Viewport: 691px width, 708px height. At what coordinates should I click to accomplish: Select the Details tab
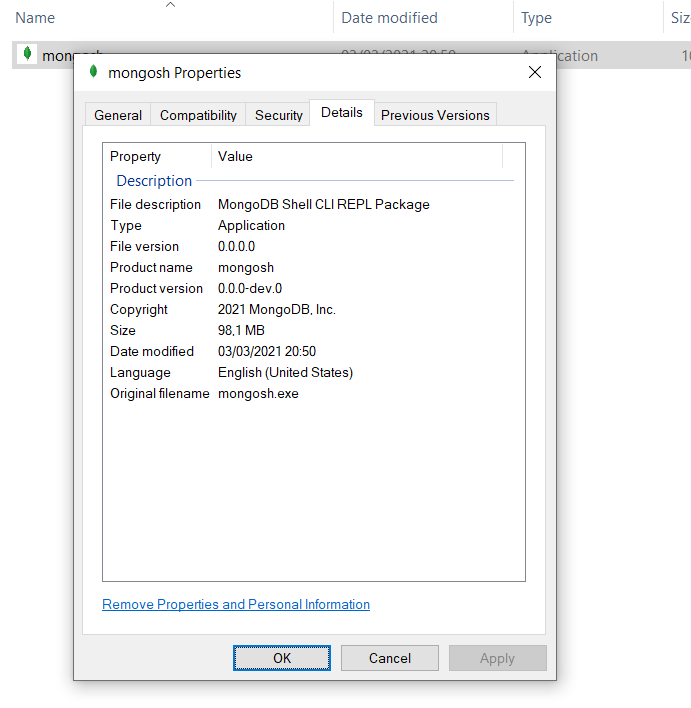tap(342, 112)
